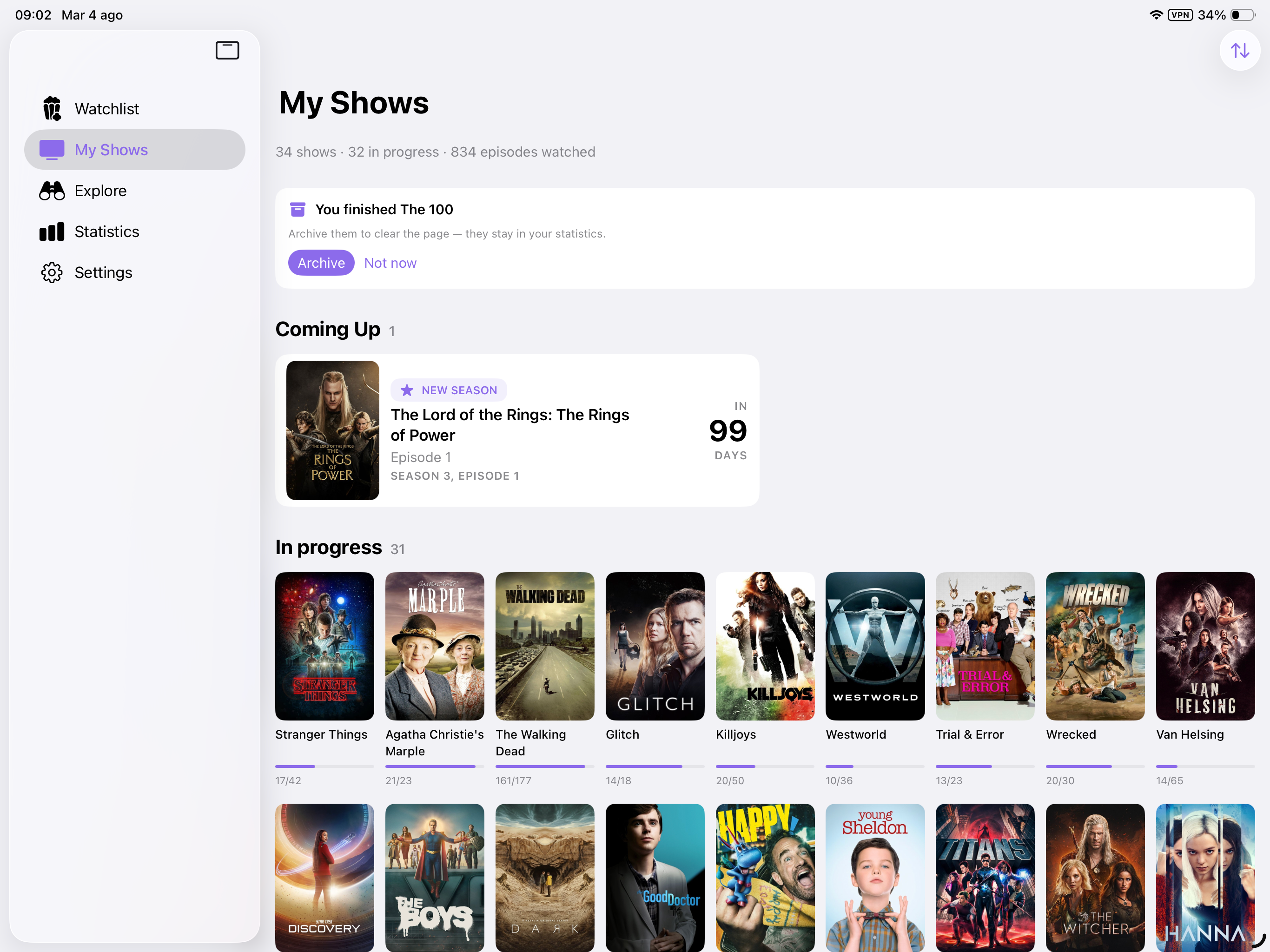This screenshot has height=952, width=1270.
Task: Archive The 100 with Archive button
Action: click(321, 263)
